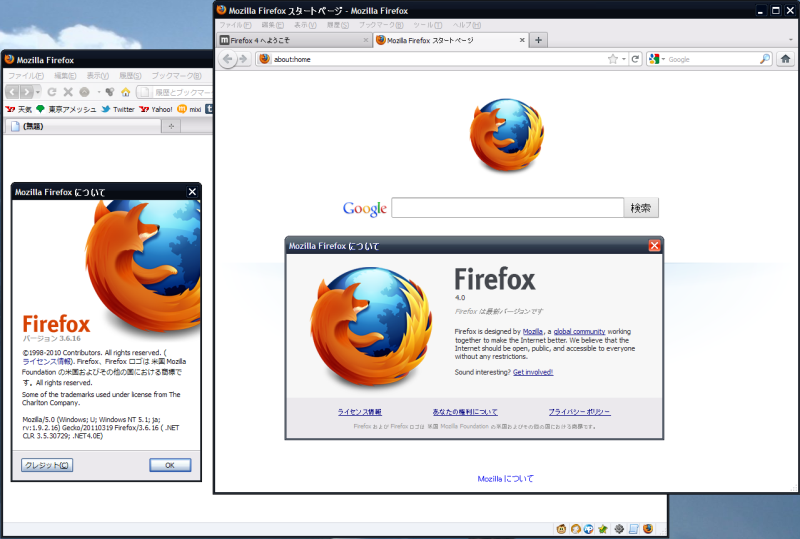
Task: Click the Get involved! link
Action: point(533,372)
